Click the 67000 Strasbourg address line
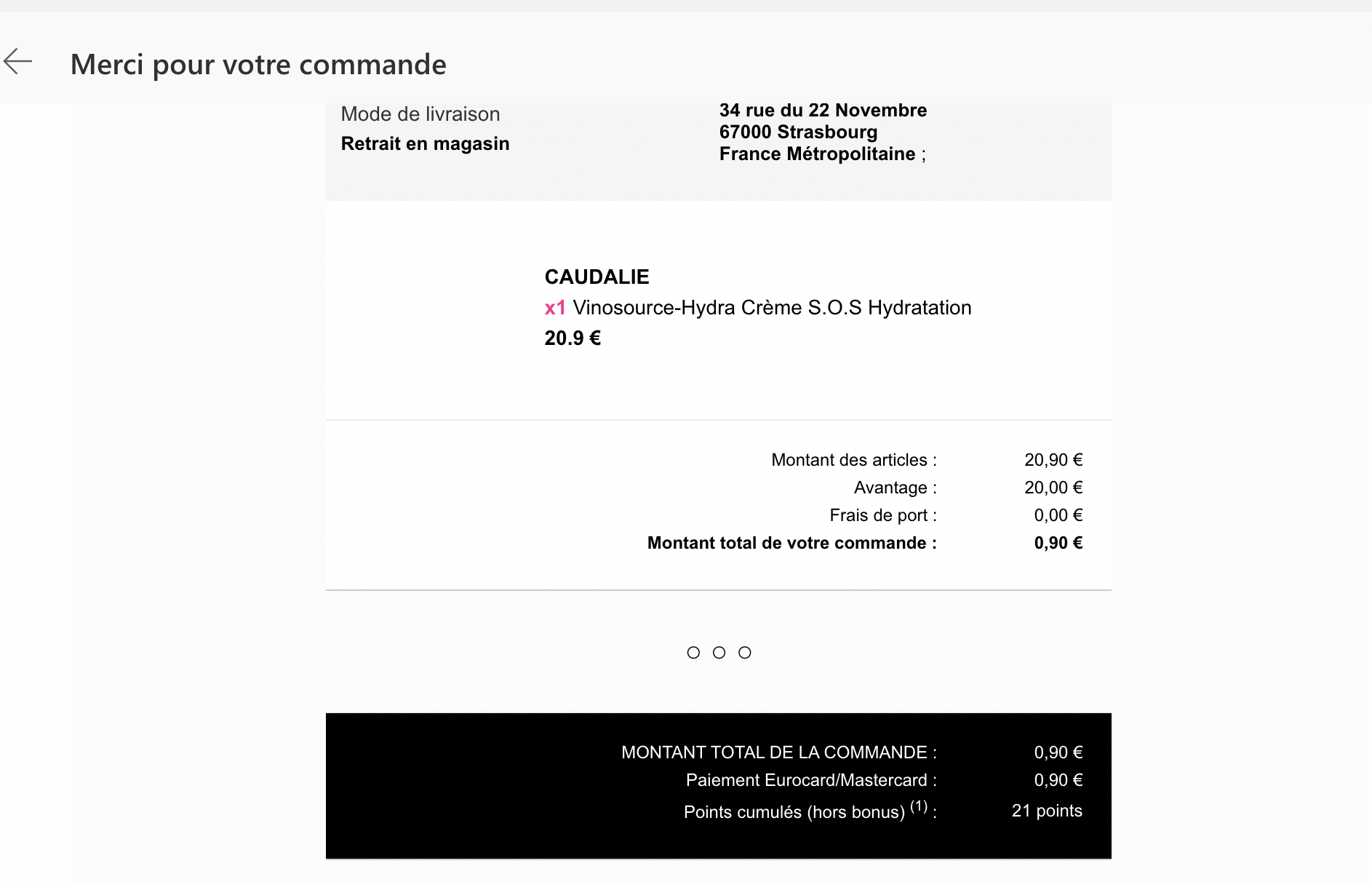The width and height of the screenshot is (1372, 882). point(798,132)
